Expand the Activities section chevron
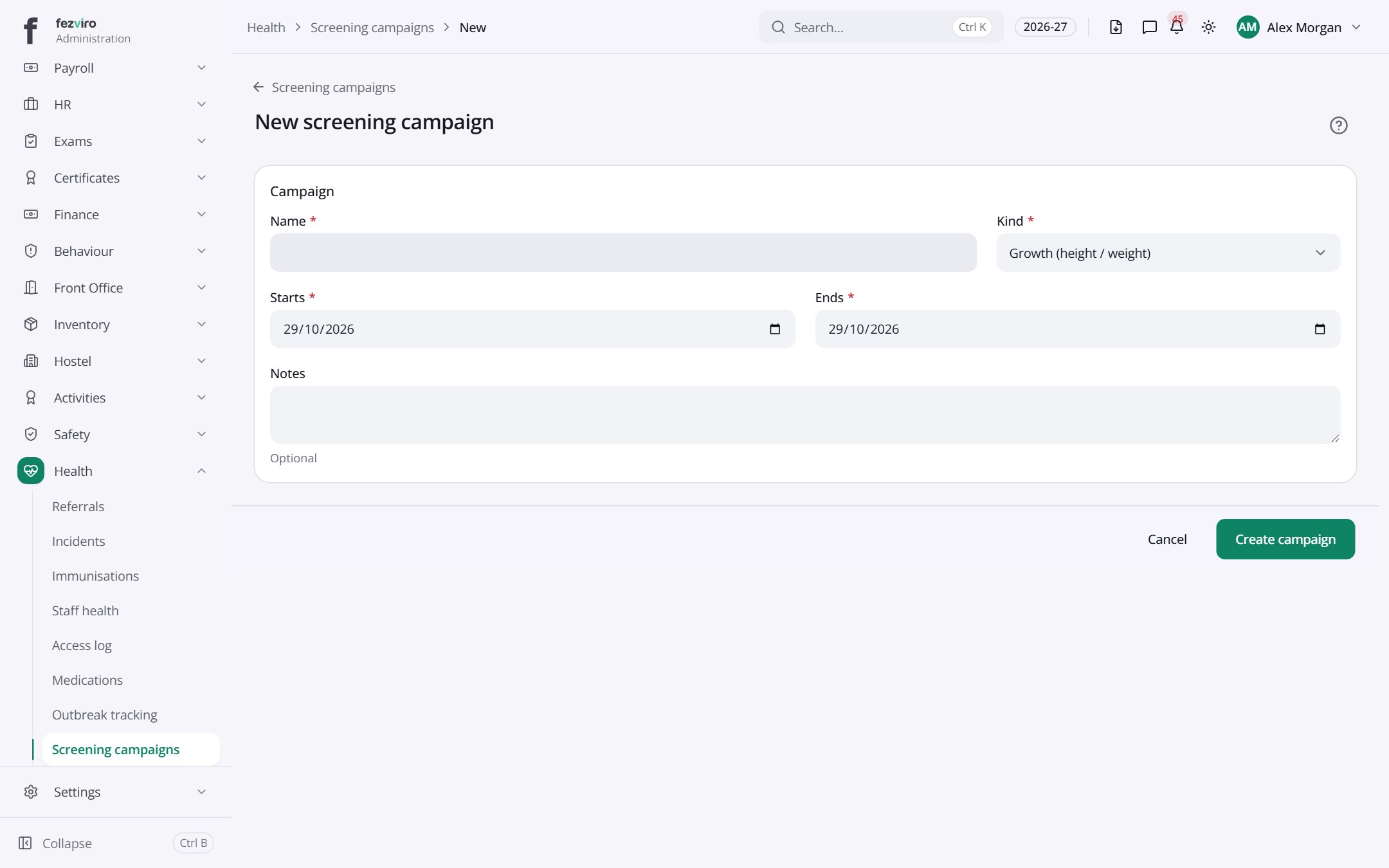Image resolution: width=1389 pixels, height=868 pixels. coord(201,397)
